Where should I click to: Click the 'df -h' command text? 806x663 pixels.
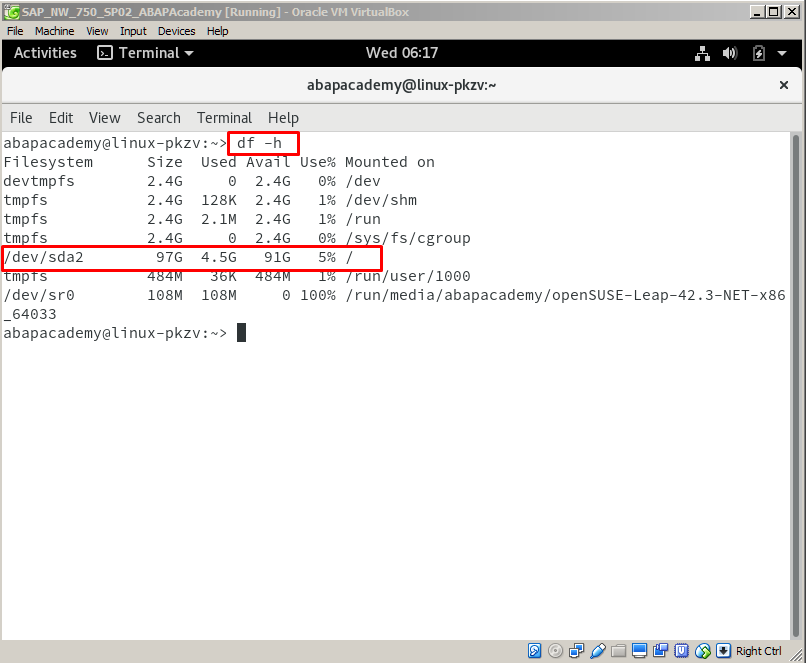click(x=259, y=143)
